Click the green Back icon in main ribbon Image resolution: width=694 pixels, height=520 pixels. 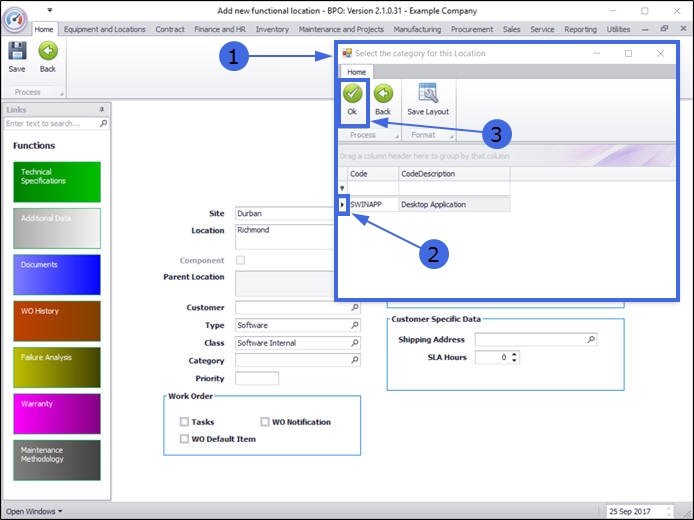(48, 51)
